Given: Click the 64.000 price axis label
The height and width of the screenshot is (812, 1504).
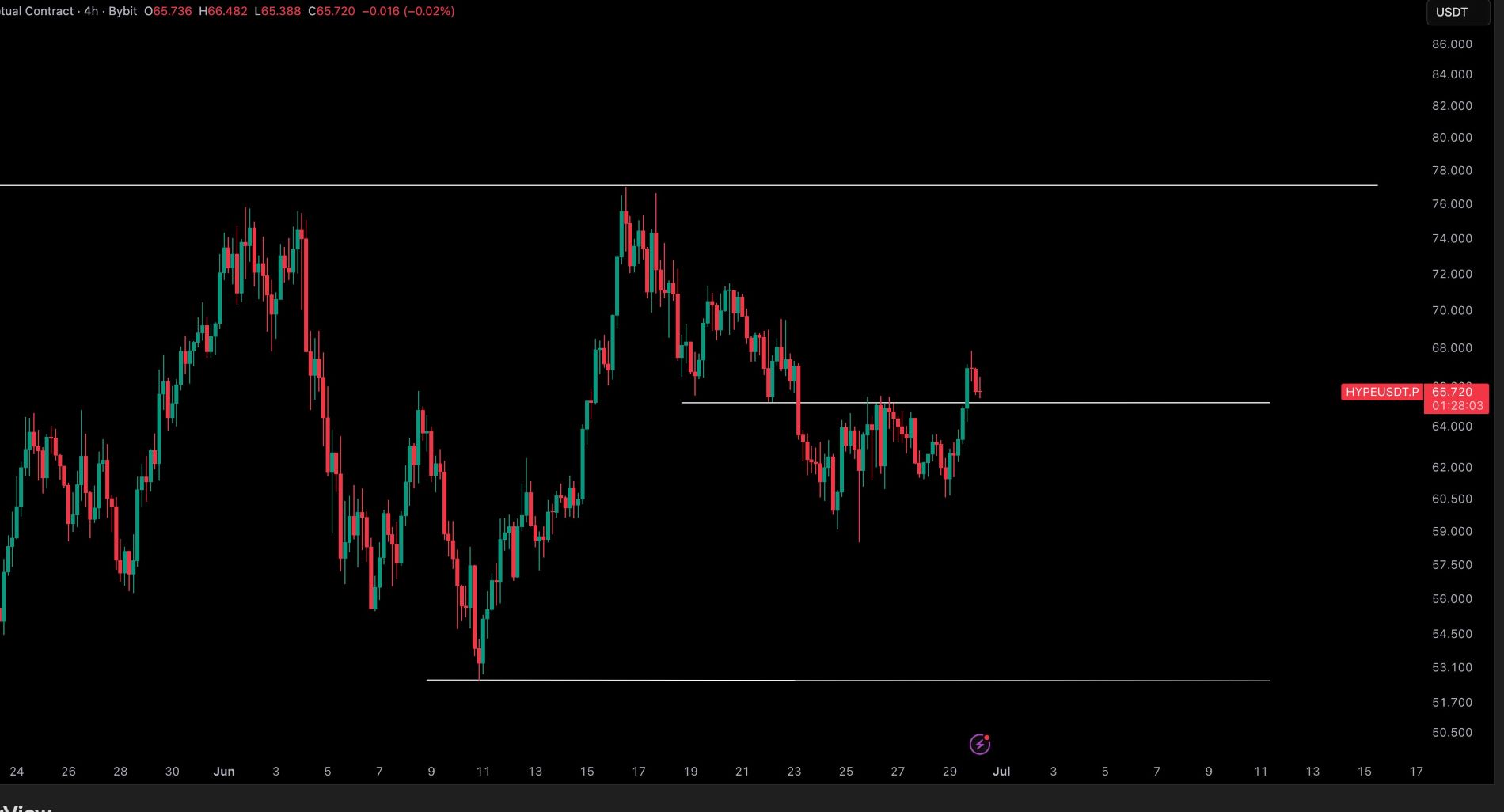Looking at the screenshot, I should [1452, 427].
